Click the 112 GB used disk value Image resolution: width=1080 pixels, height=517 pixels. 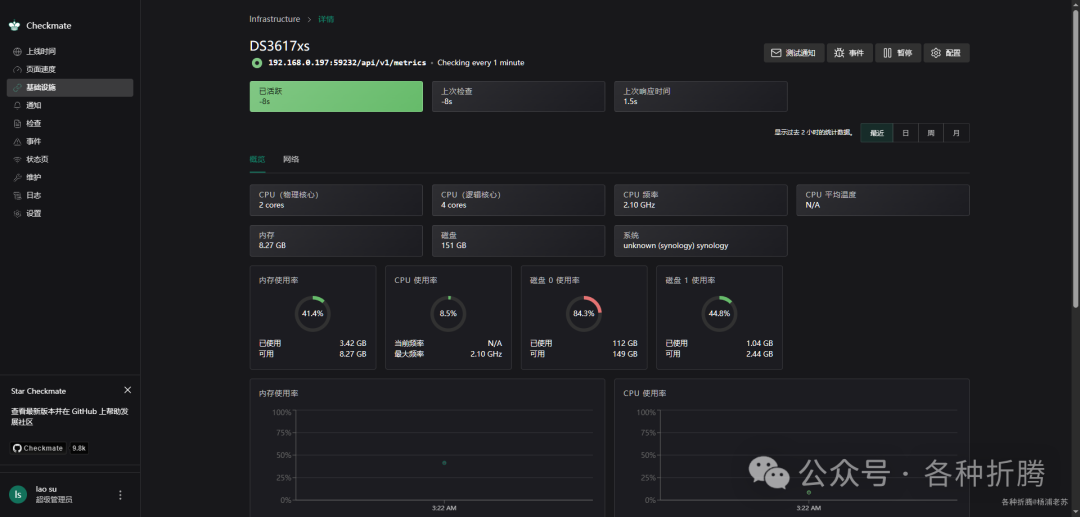click(x=625, y=344)
